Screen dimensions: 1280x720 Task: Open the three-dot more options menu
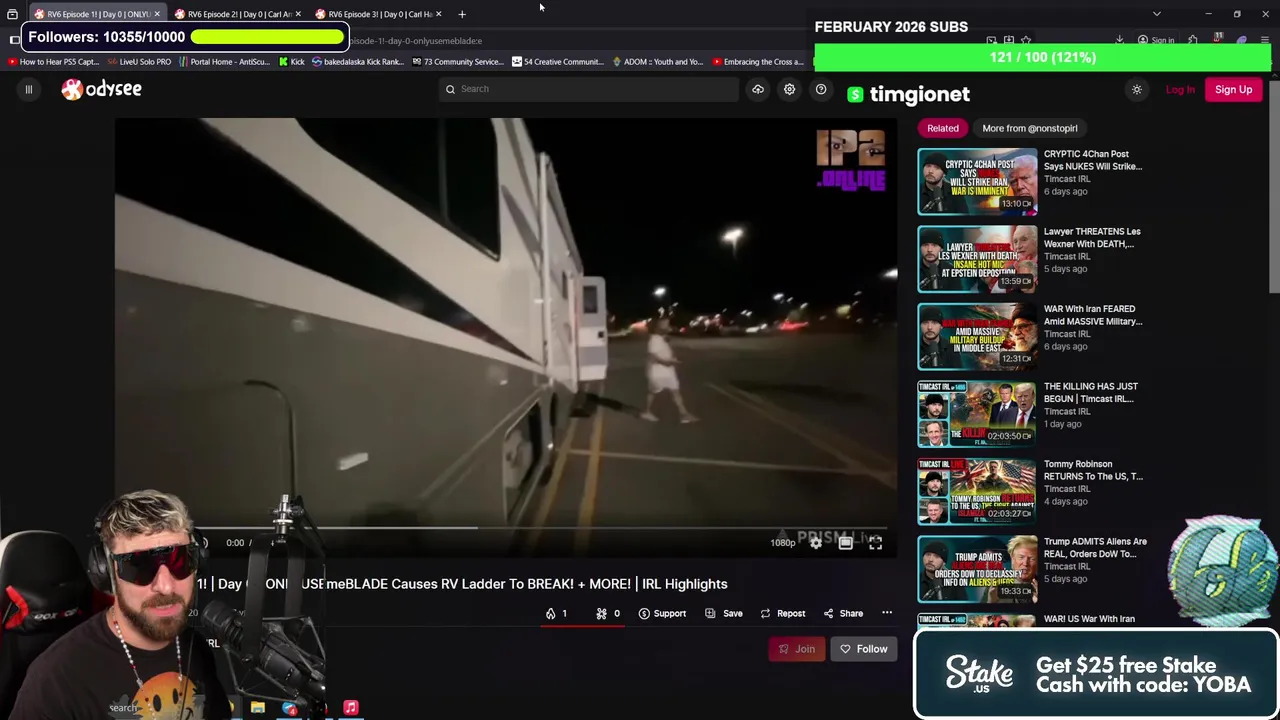coord(886,613)
